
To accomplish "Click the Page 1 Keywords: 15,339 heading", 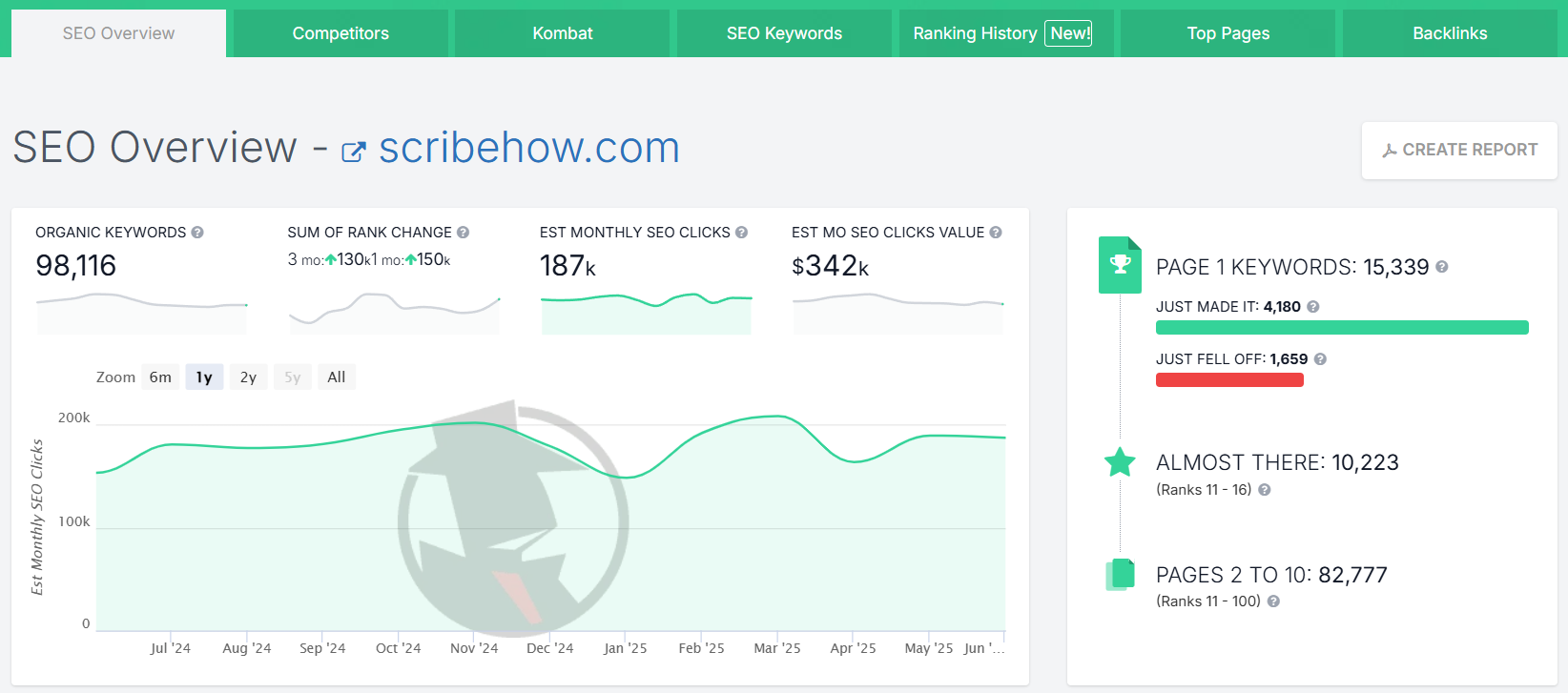I will pyautogui.click(x=1292, y=267).
